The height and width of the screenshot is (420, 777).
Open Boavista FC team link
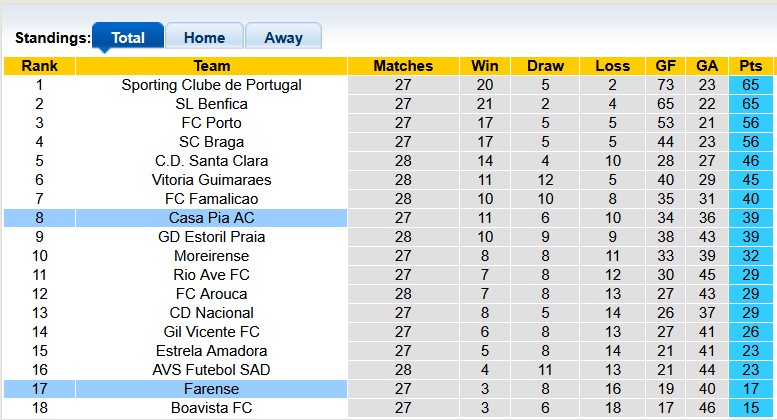tap(212, 408)
